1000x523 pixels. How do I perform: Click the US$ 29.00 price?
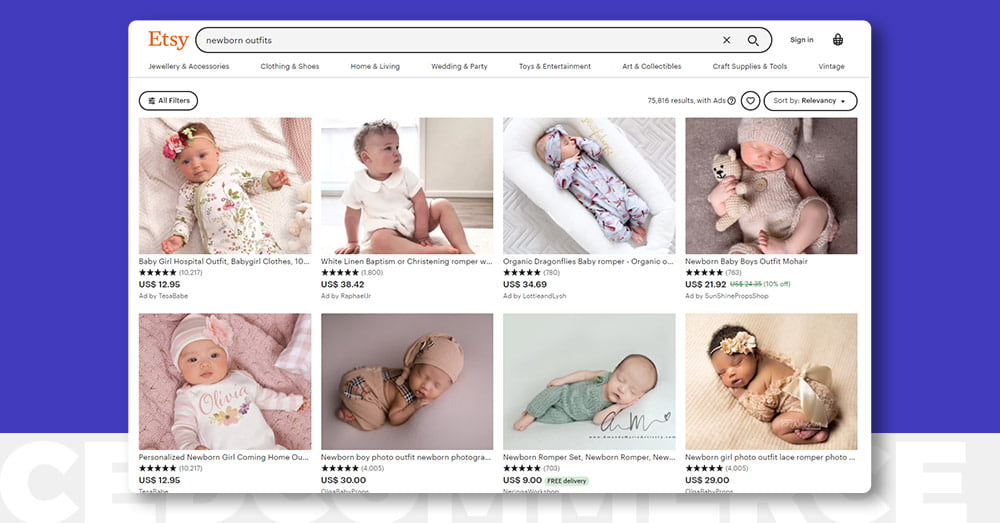click(707, 480)
